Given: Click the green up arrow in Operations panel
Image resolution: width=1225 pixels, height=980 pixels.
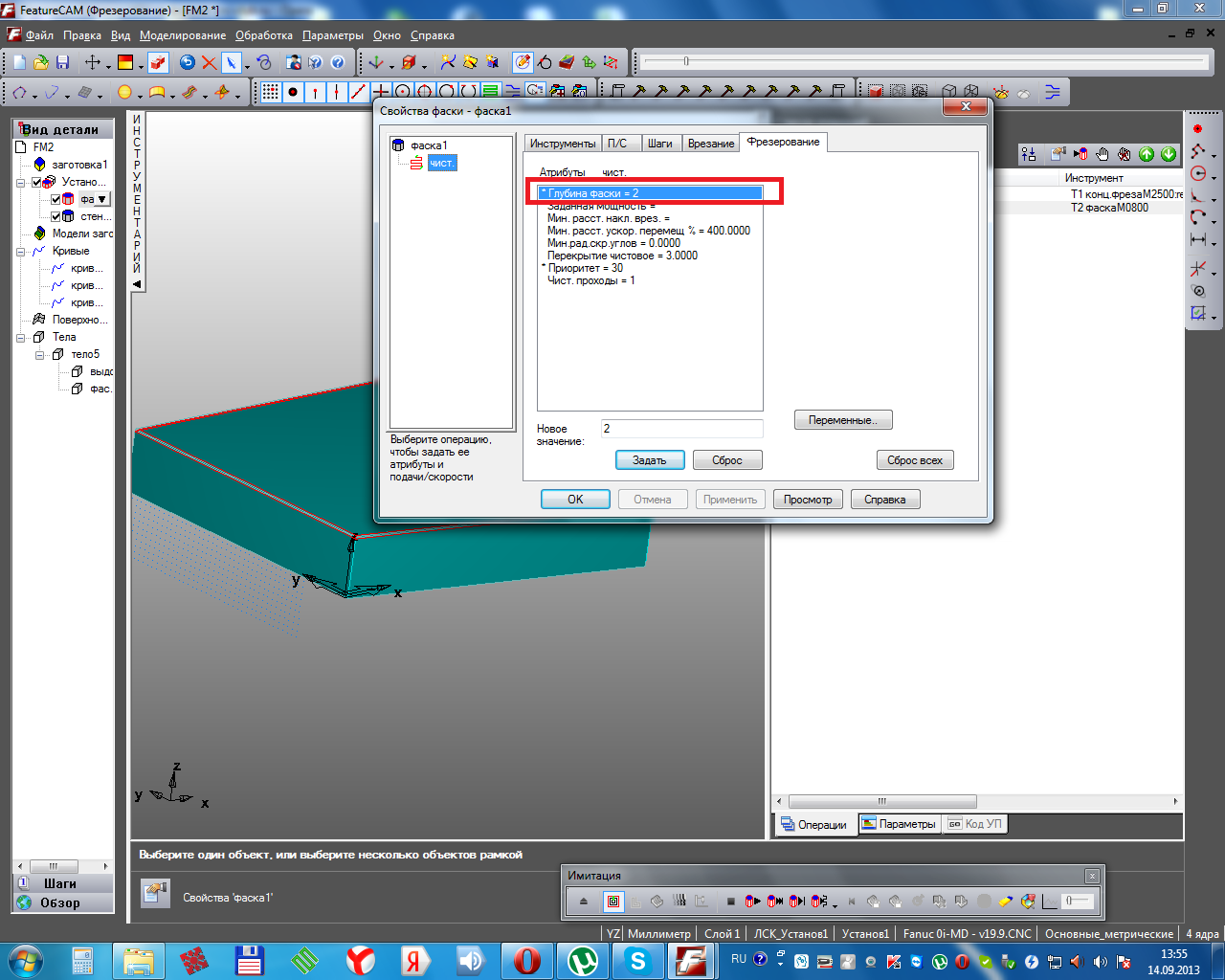Looking at the screenshot, I should [x=1147, y=154].
